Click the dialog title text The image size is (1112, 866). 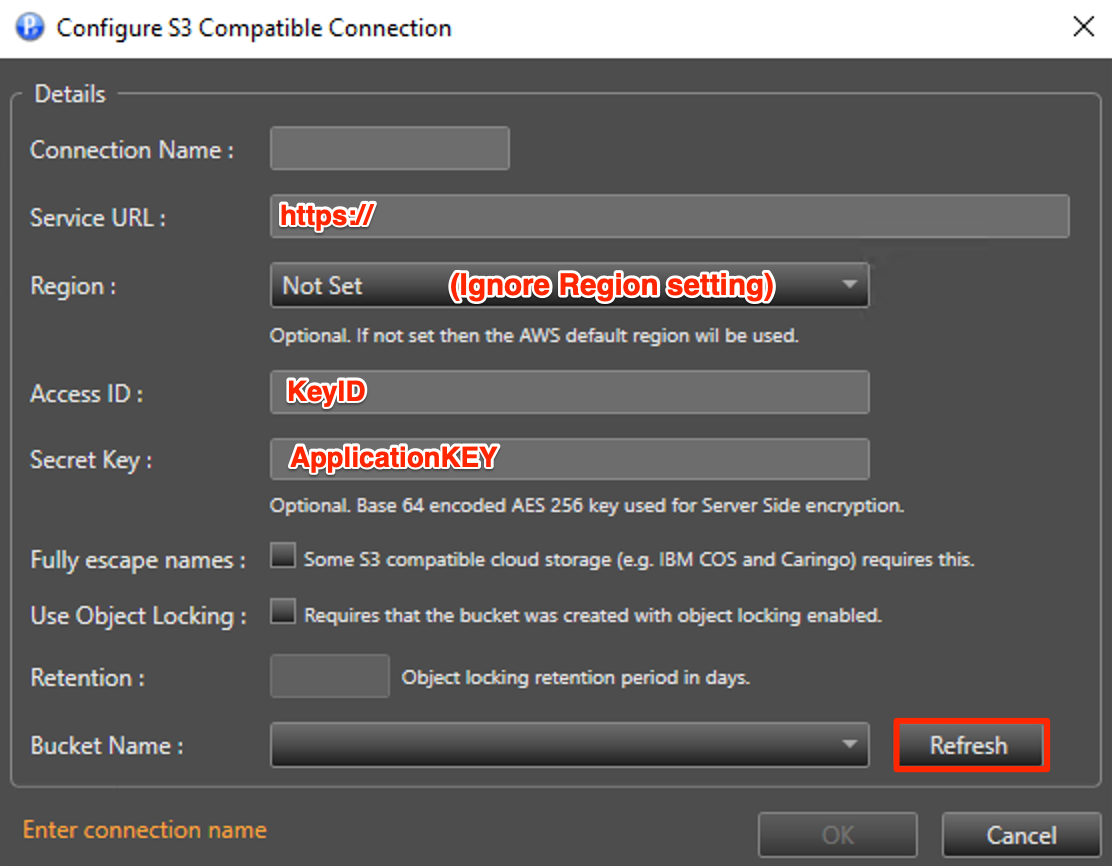pos(254,28)
